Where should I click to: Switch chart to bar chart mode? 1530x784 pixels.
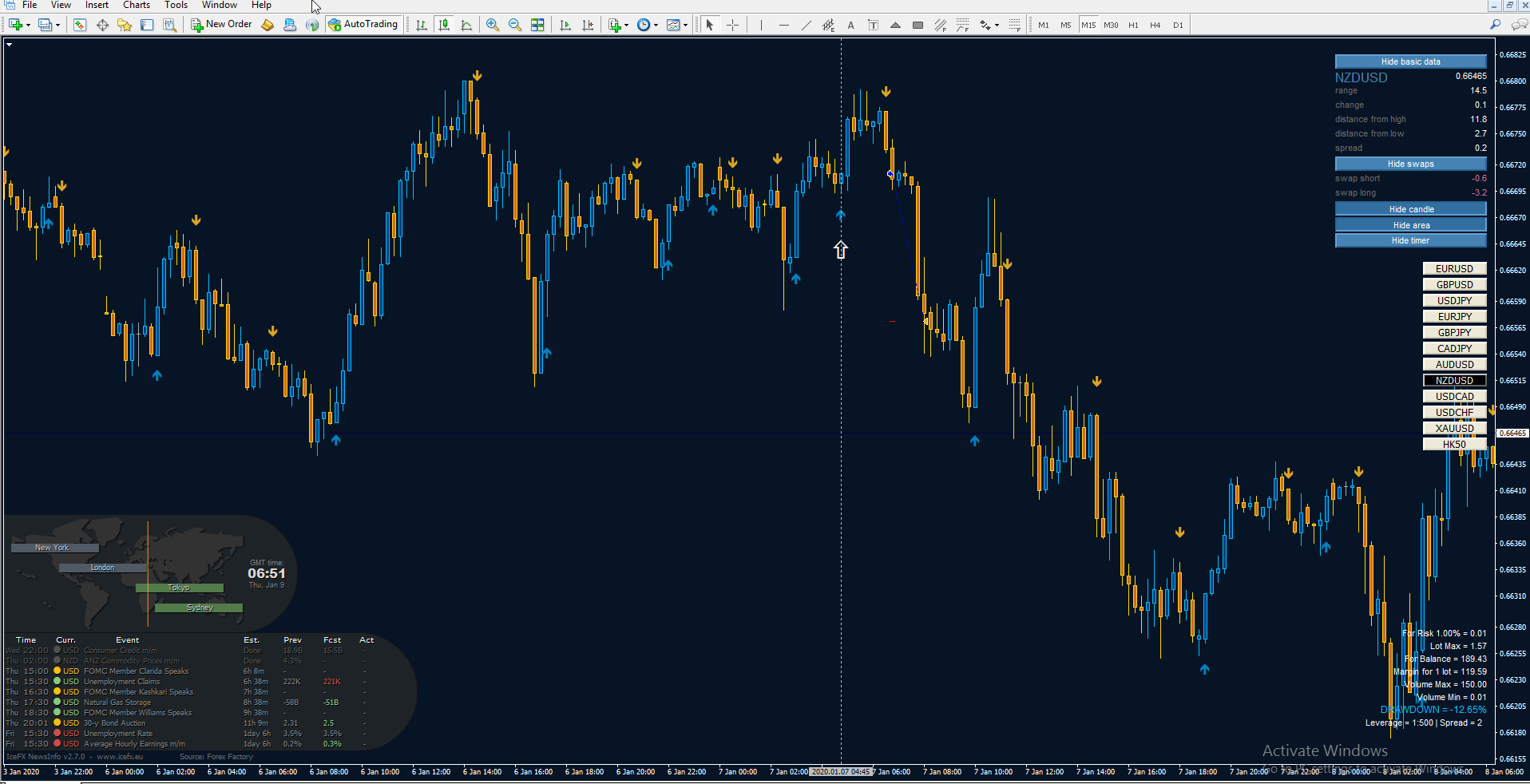tap(421, 25)
